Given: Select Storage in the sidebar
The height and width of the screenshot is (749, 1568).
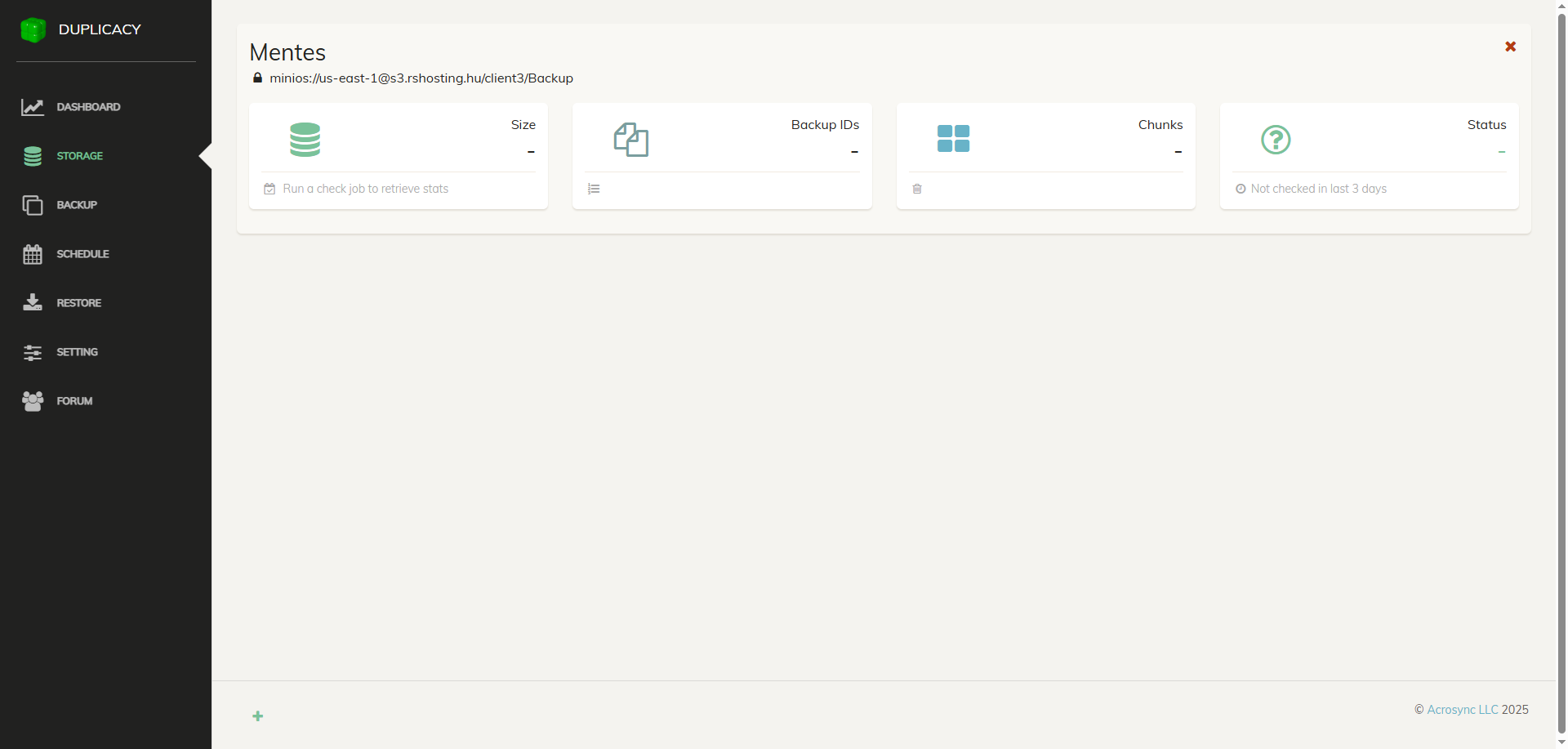Looking at the screenshot, I should click(x=79, y=156).
